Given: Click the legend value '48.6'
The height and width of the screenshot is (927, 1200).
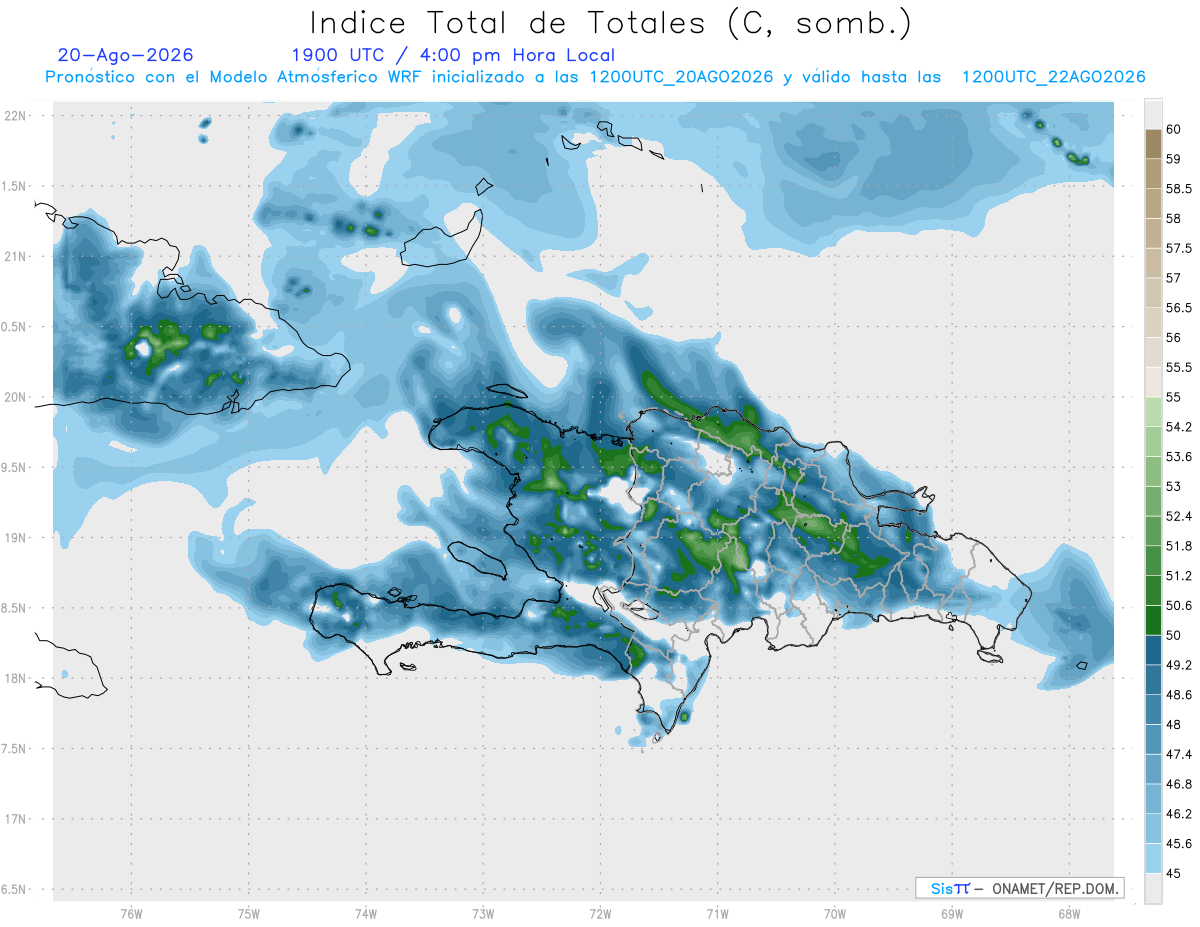Looking at the screenshot, I should point(1178,695).
